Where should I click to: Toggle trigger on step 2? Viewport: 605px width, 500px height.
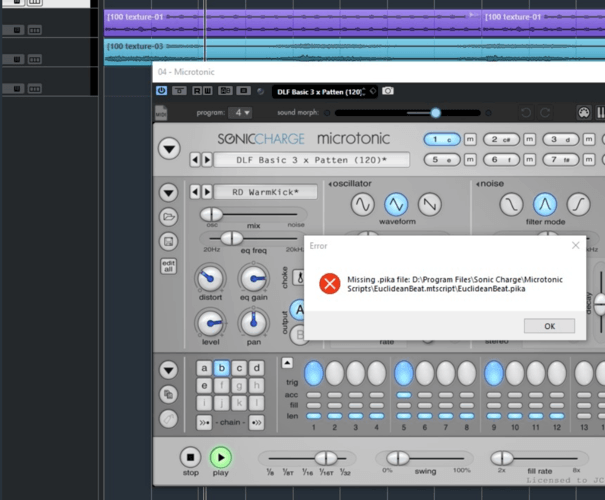[x=335, y=373]
